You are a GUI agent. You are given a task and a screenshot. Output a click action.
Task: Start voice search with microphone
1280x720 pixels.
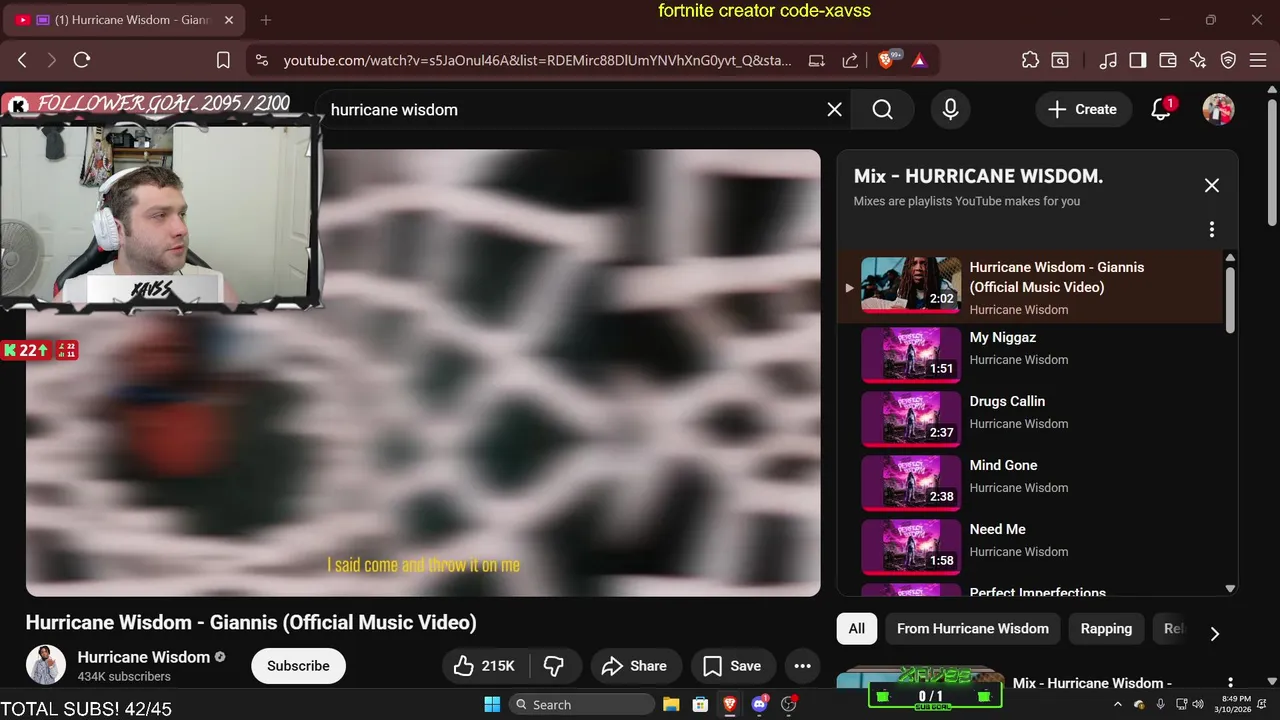pyautogui.click(x=951, y=110)
